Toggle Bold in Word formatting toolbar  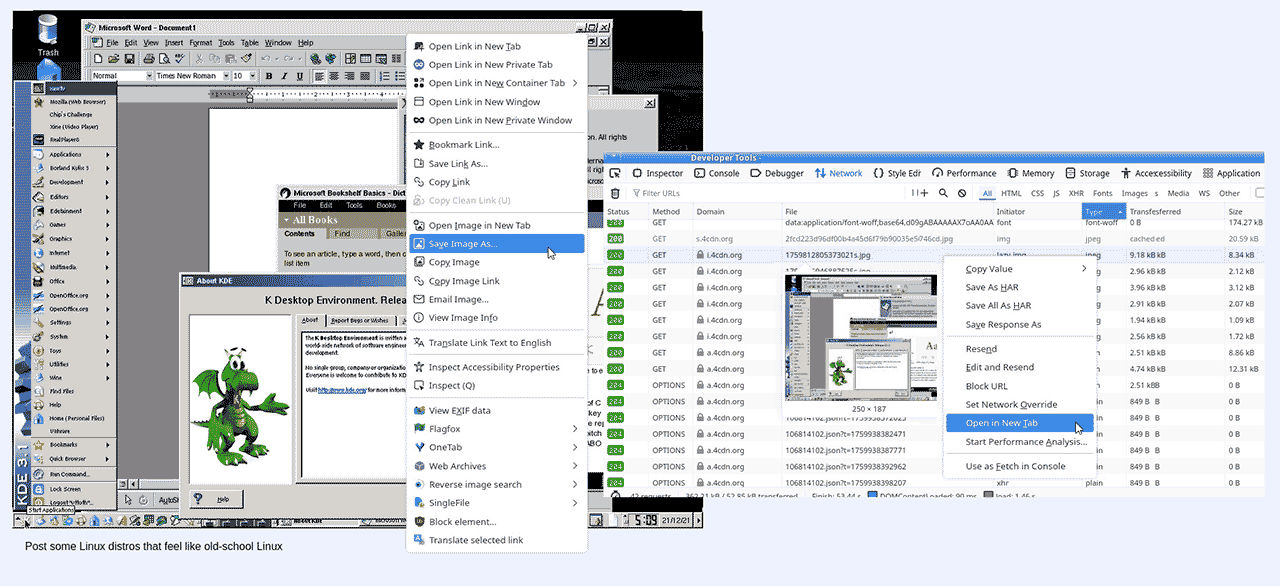pyautogui.click(x=271, y=76)
